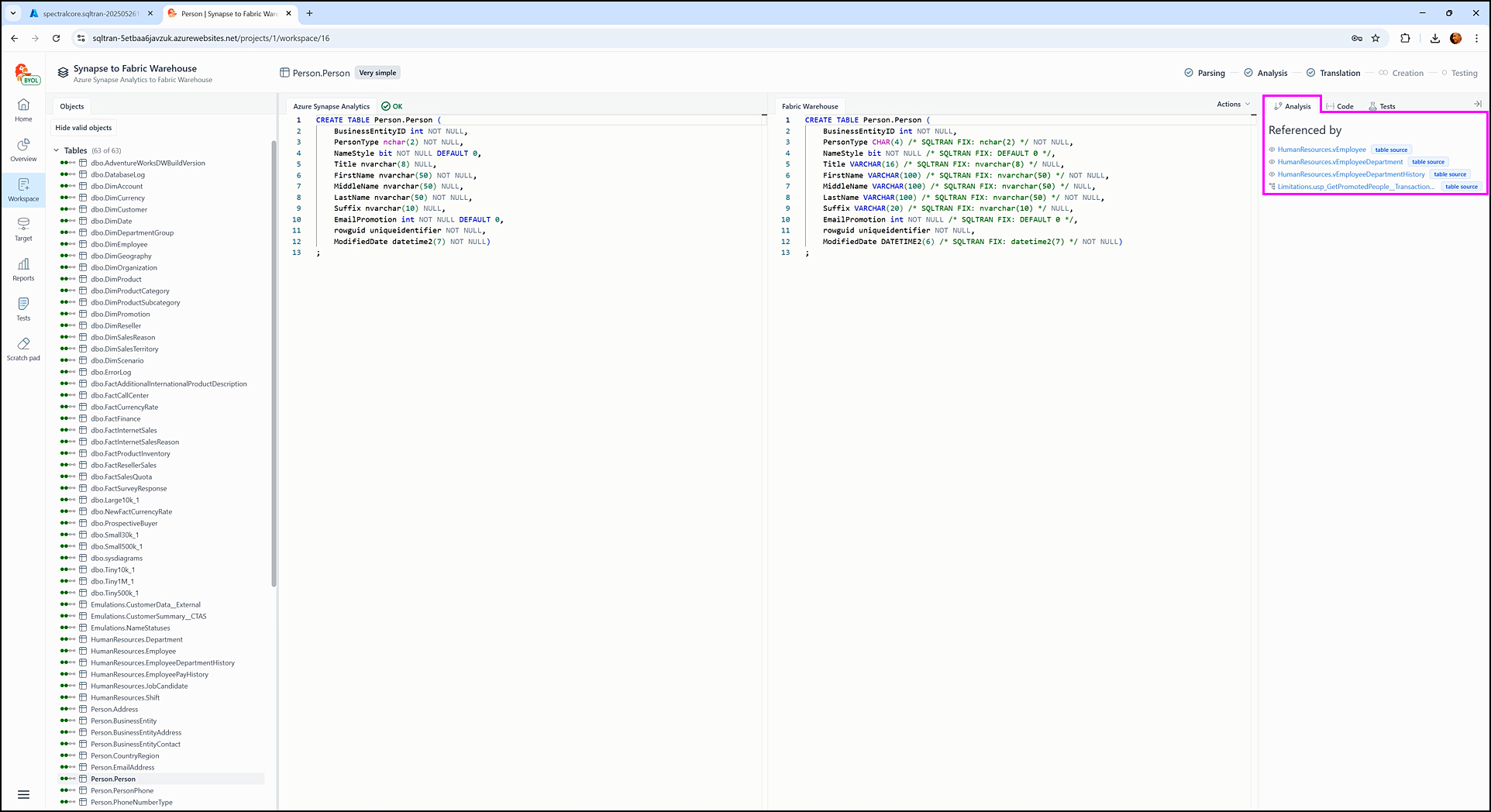Open the Home sidebar icon

coord(23,109)
